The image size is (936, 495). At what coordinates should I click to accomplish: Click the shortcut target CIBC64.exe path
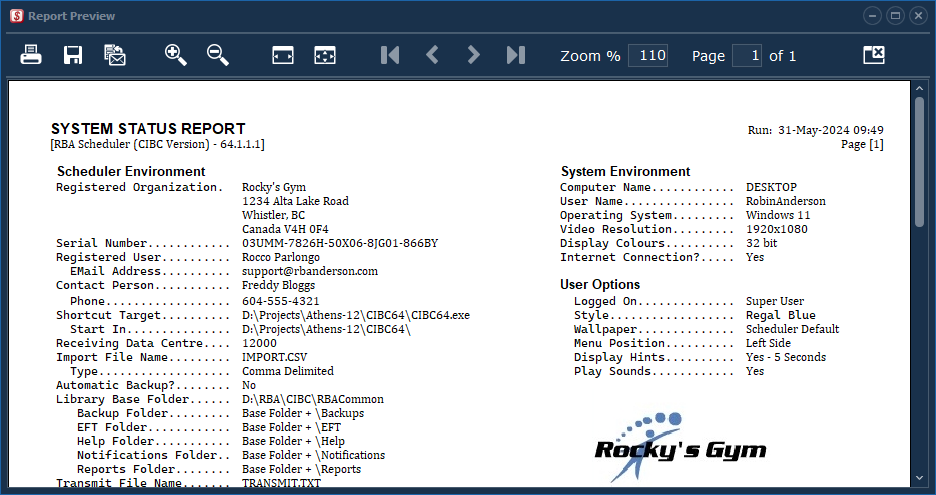356,315
